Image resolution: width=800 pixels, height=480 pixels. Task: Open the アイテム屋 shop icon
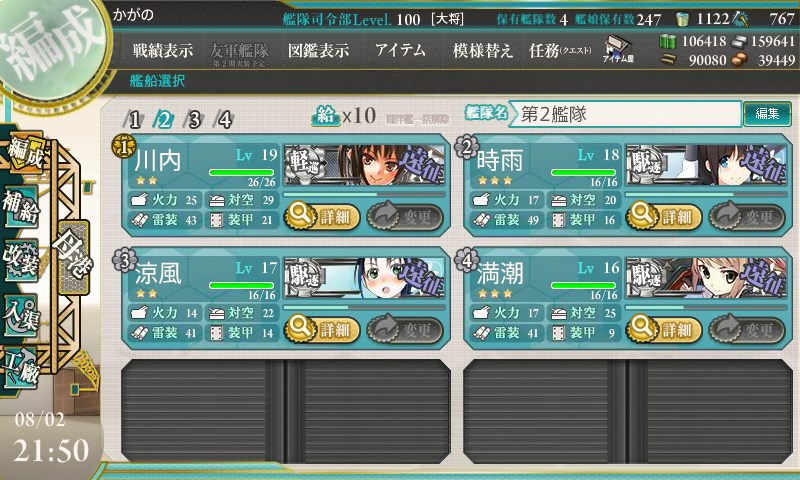tap(617, 49)
